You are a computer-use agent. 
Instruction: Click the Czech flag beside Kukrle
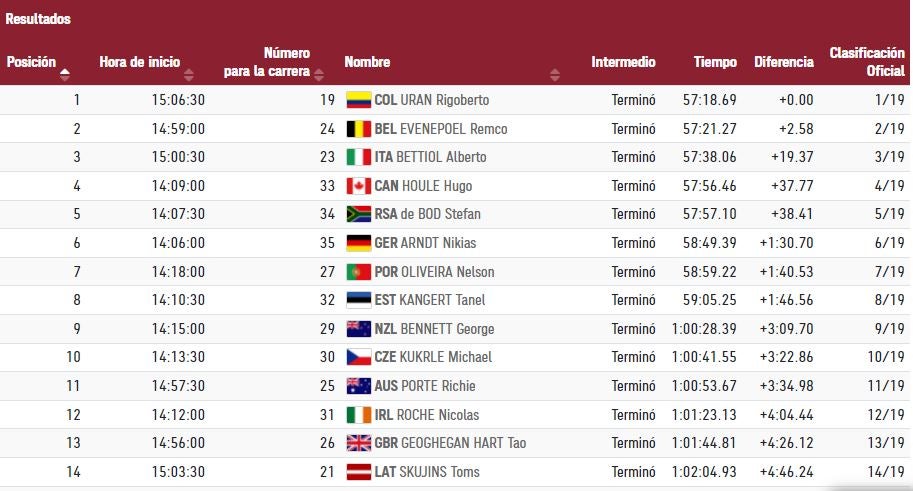358,357
